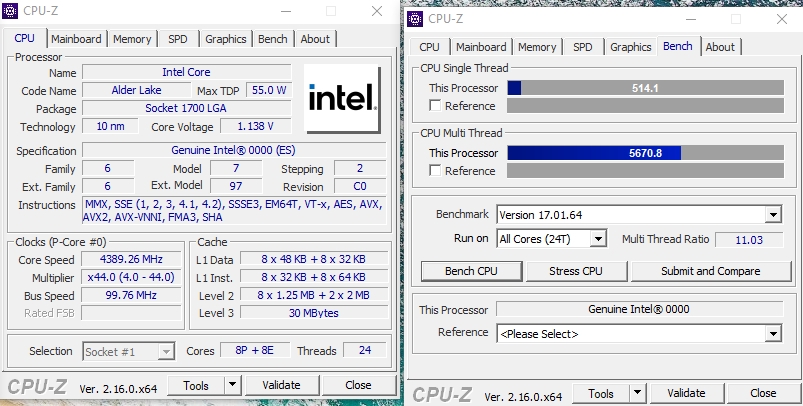Start the Stress CPU test

tap(576, 271)
